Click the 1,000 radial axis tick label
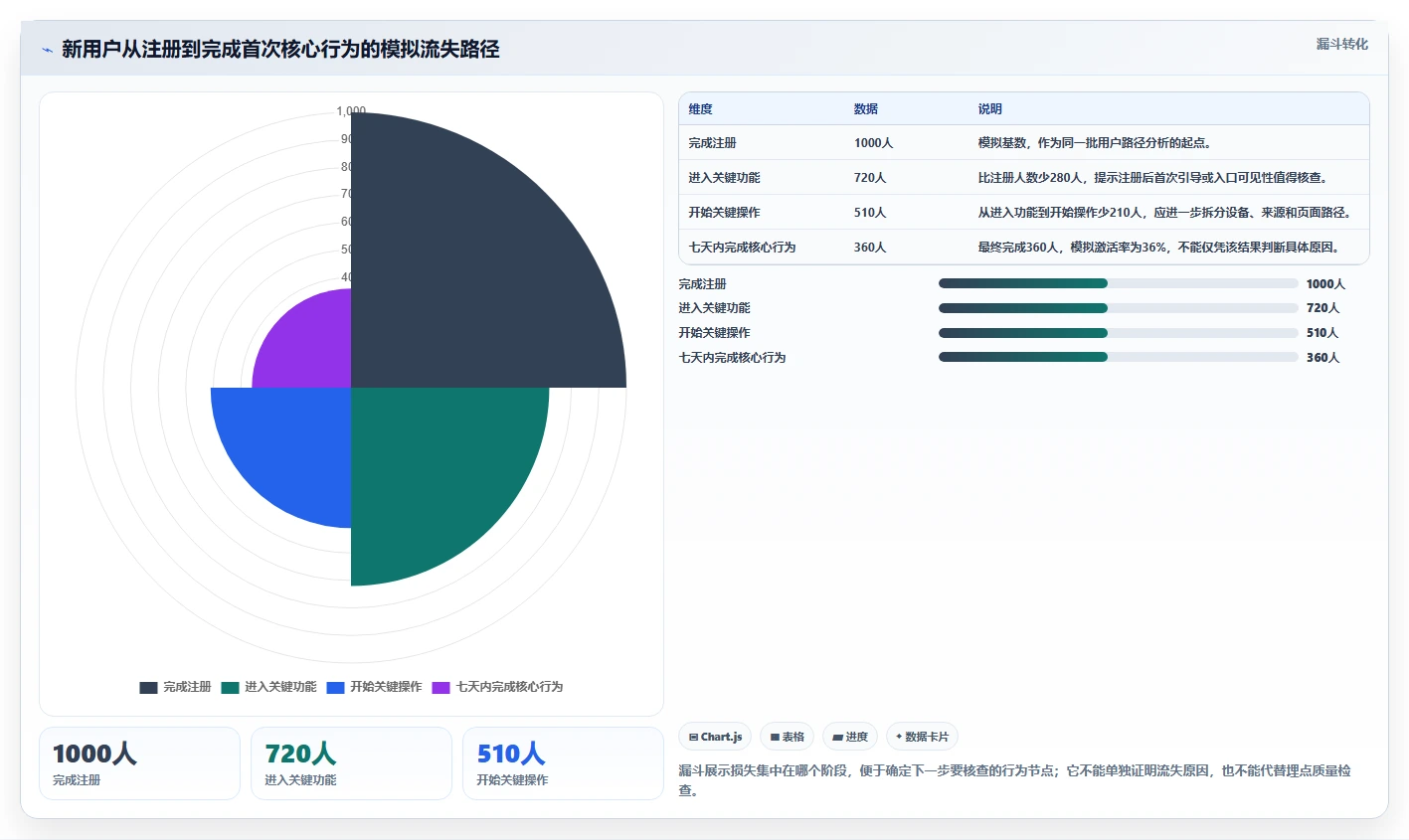Image resolution: width=1409 pixels, height=840 pixels. click(x=351, y=111)
